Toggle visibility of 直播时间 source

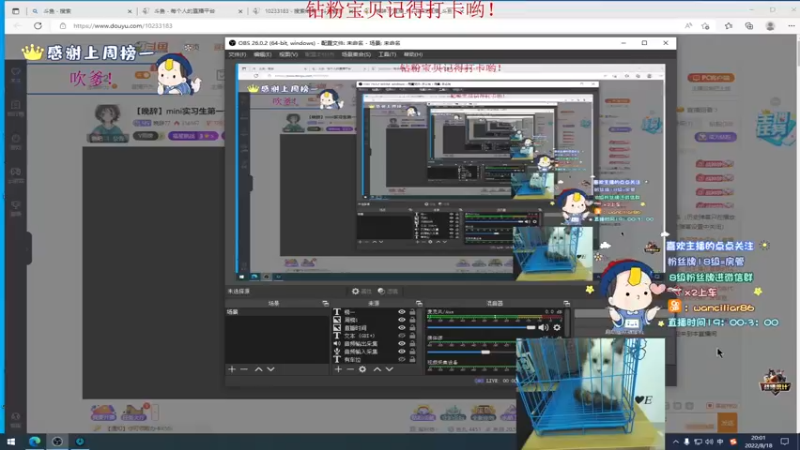pos(402,328)
